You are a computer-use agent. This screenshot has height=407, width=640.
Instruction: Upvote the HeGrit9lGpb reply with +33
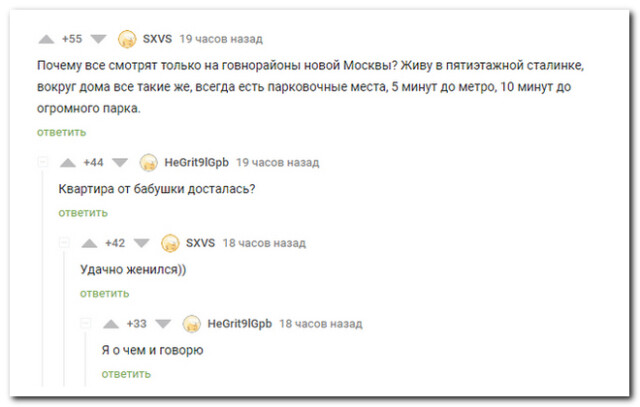click(111, 324)
